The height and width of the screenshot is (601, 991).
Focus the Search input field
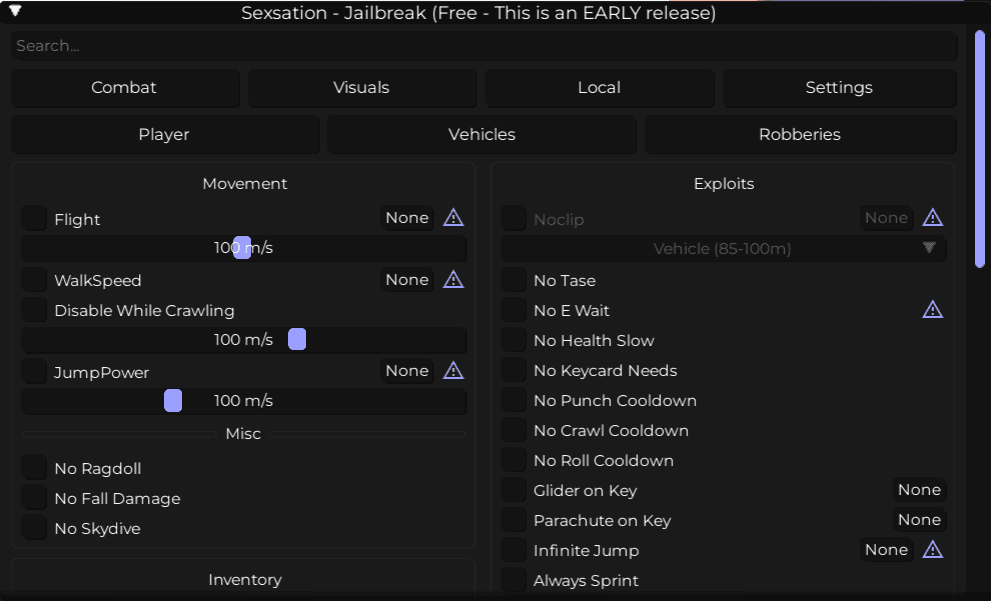[484, 46]
